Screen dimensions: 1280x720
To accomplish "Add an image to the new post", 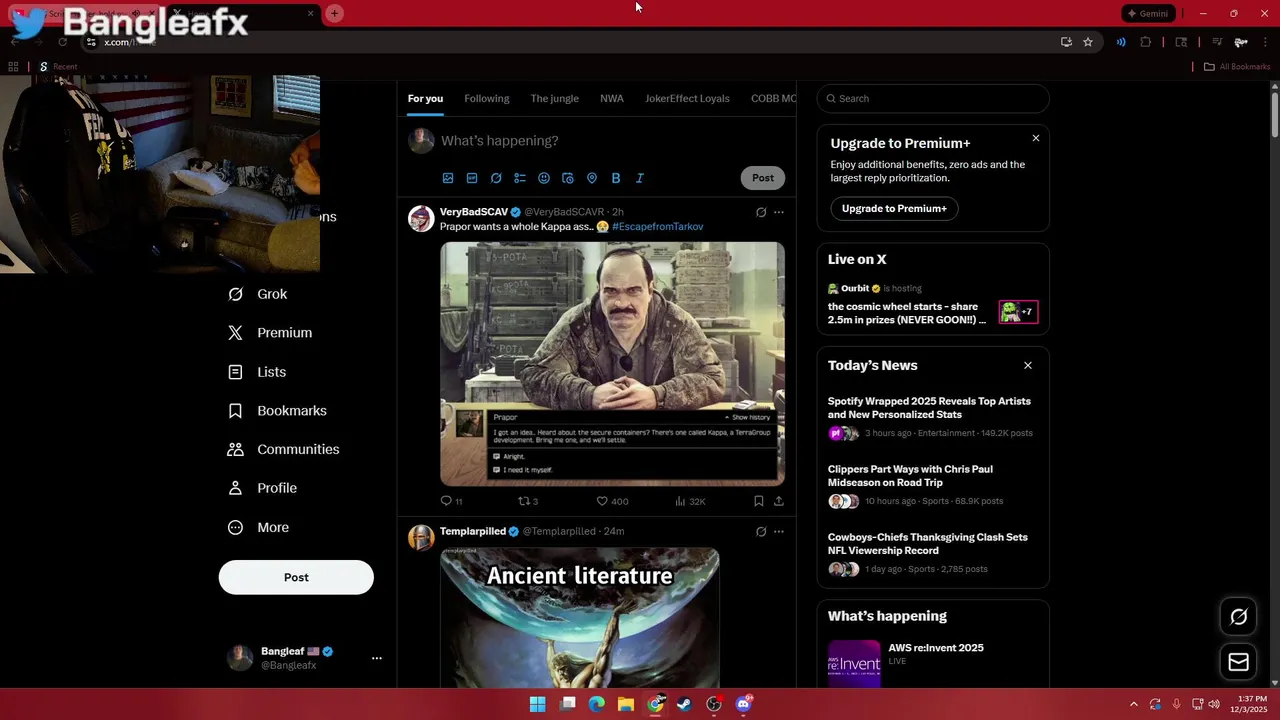I will [x=448, y=178].
